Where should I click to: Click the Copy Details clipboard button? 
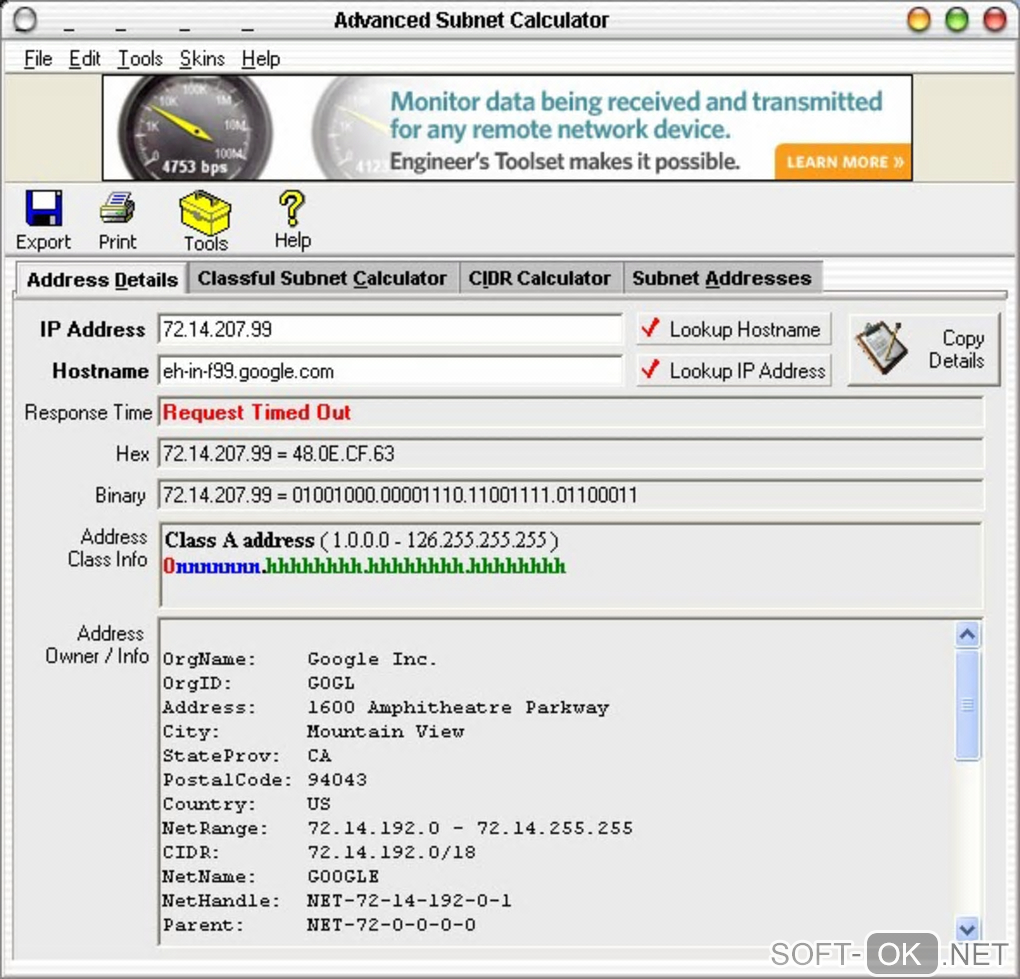tap(924, 349)
